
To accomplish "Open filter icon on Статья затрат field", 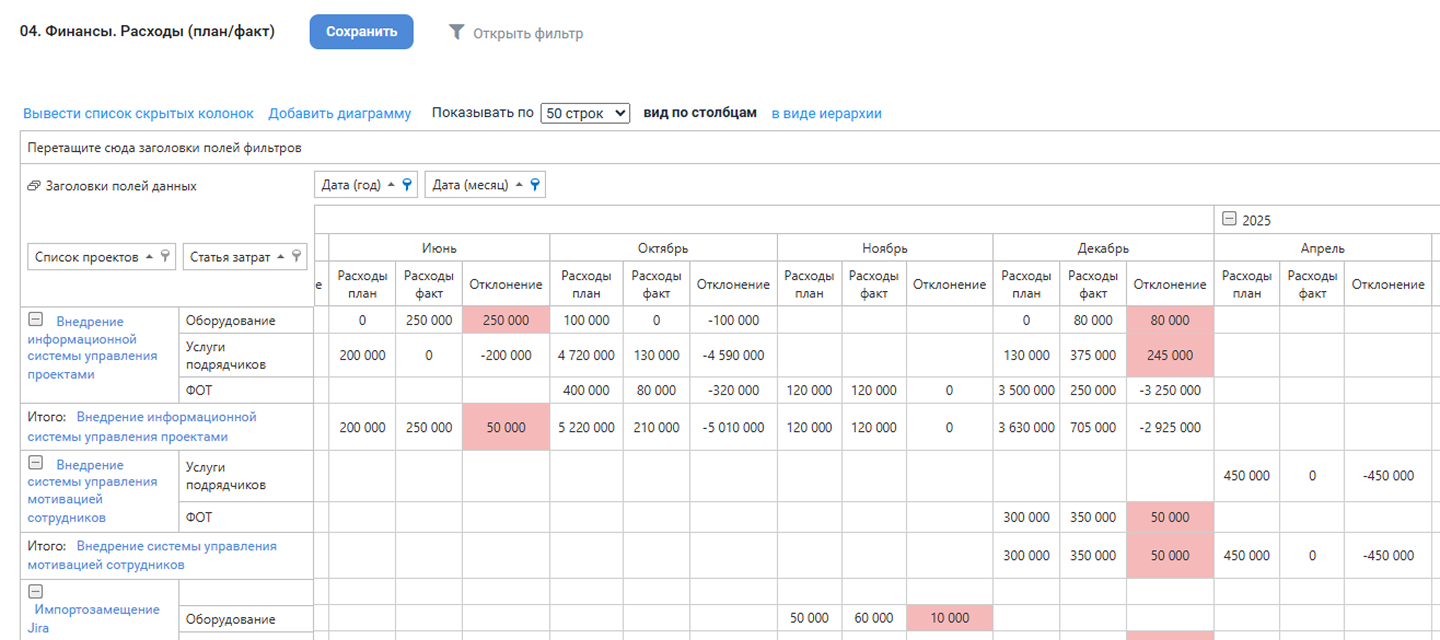I will 296,257.
